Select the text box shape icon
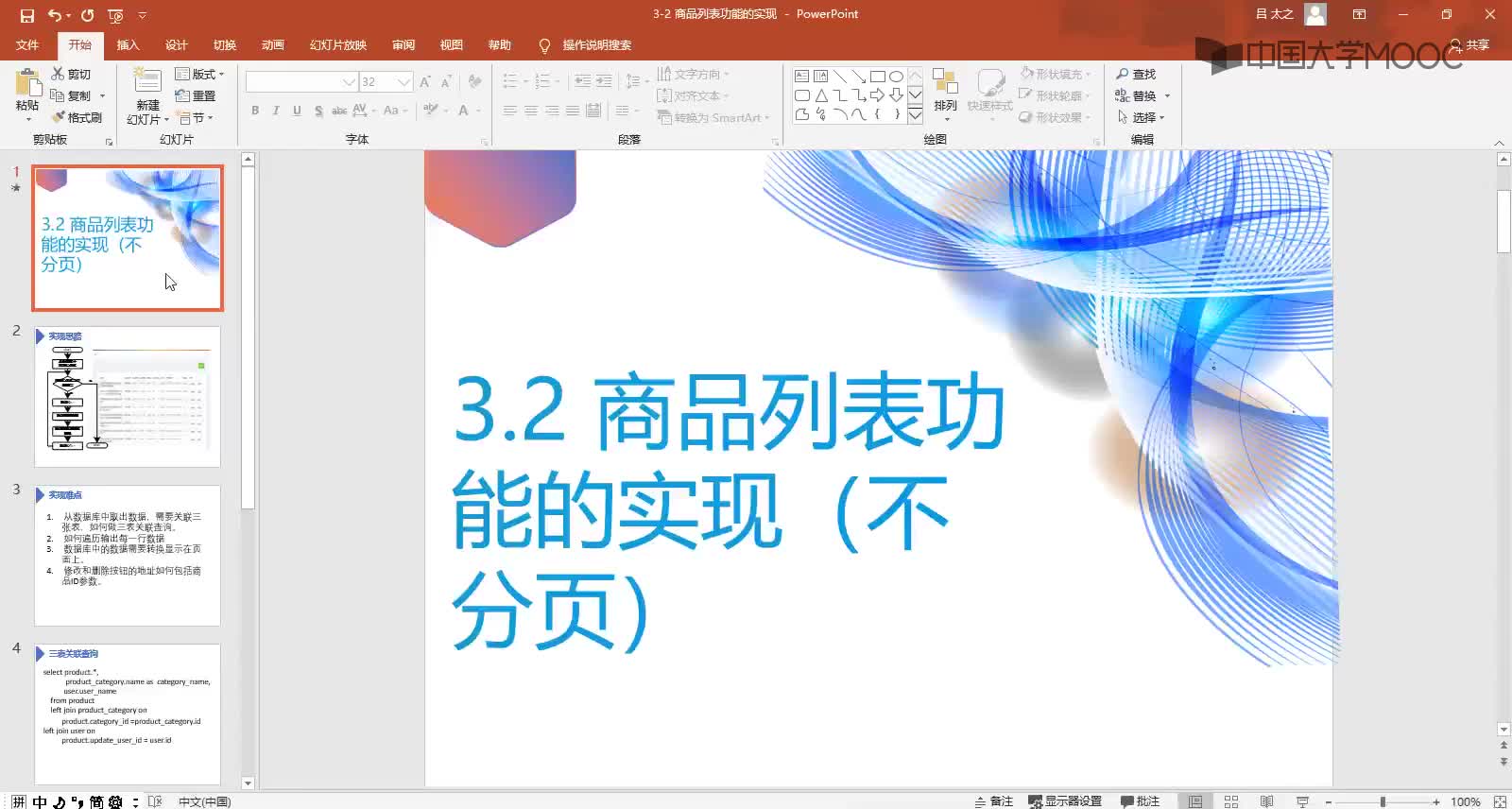Screen dimensions: 1512x809 801,76
